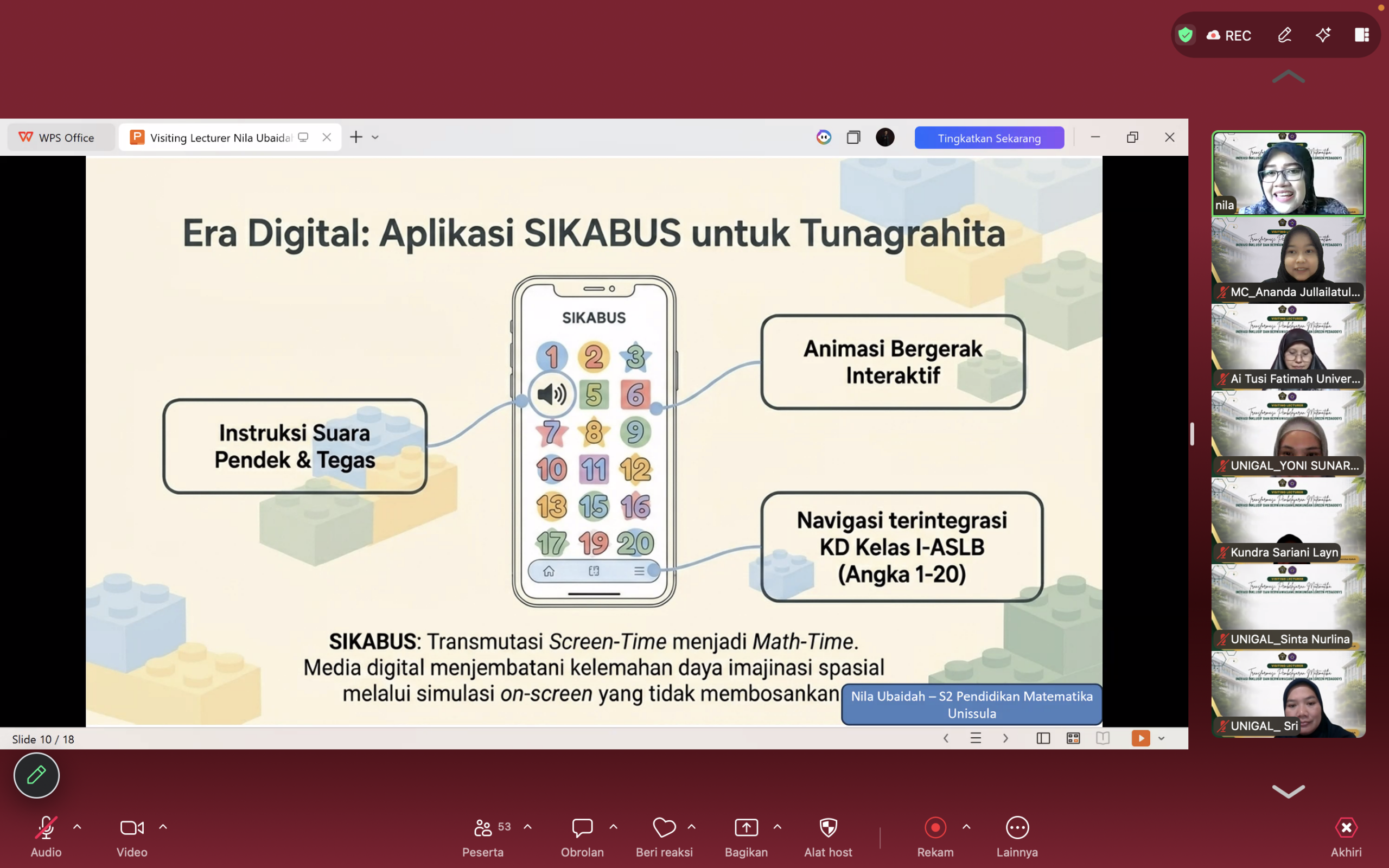Click Rekam record button

[x=935, y=836]
